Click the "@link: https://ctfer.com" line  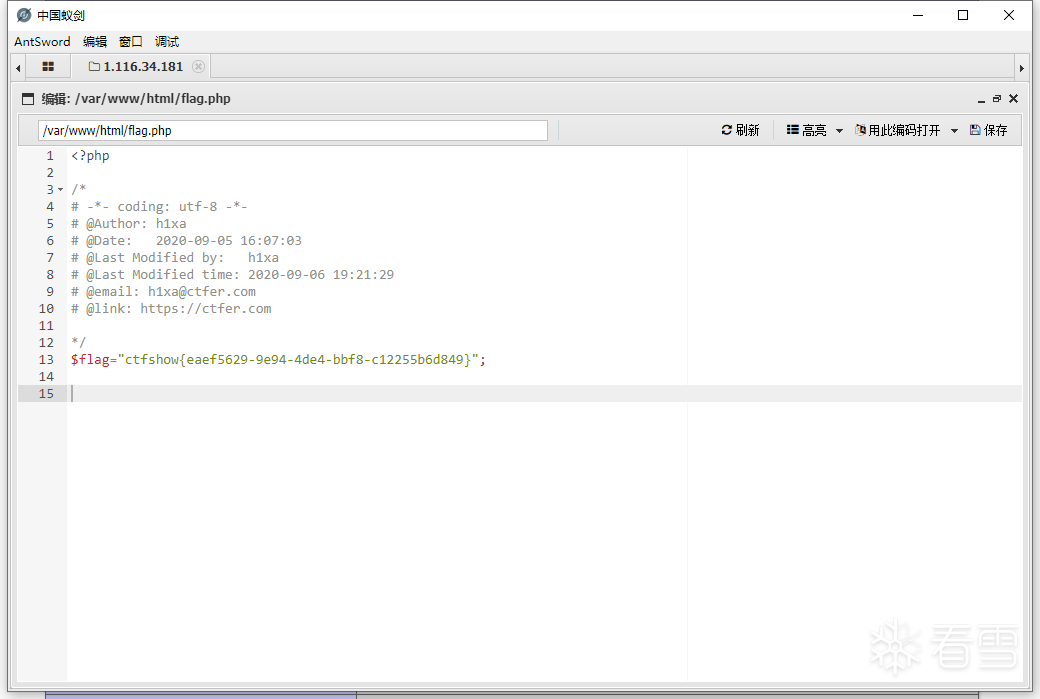point(171,308)
